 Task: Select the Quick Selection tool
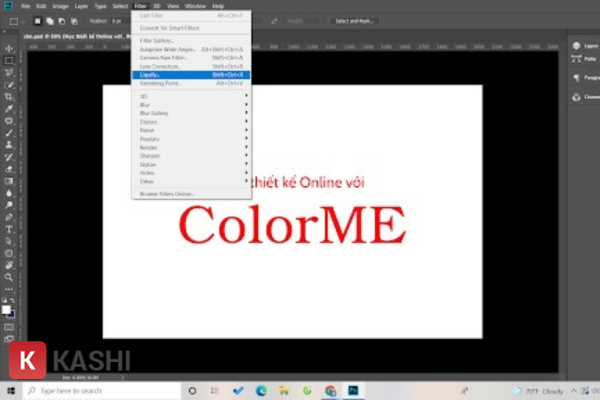[9, 85]
